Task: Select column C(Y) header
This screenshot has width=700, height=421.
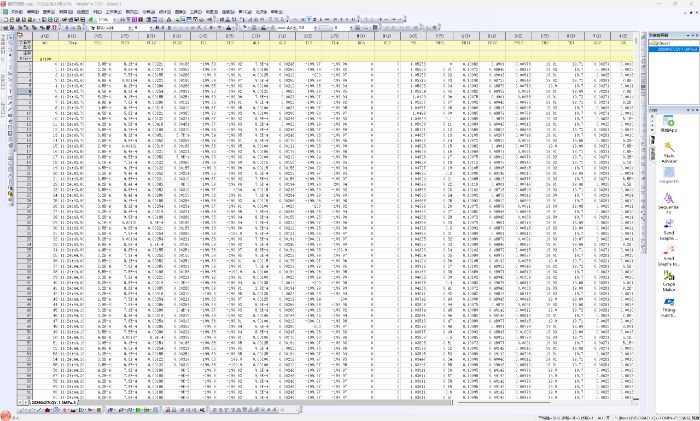Action: 98,36
